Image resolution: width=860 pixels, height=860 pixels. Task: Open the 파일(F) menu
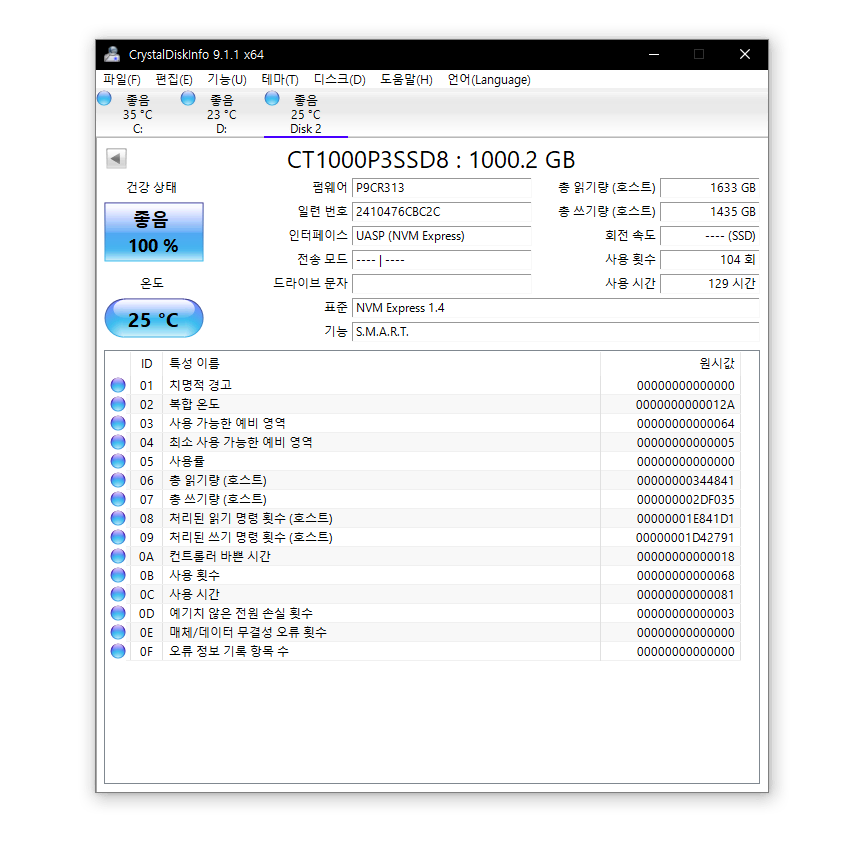coord(122,80)
